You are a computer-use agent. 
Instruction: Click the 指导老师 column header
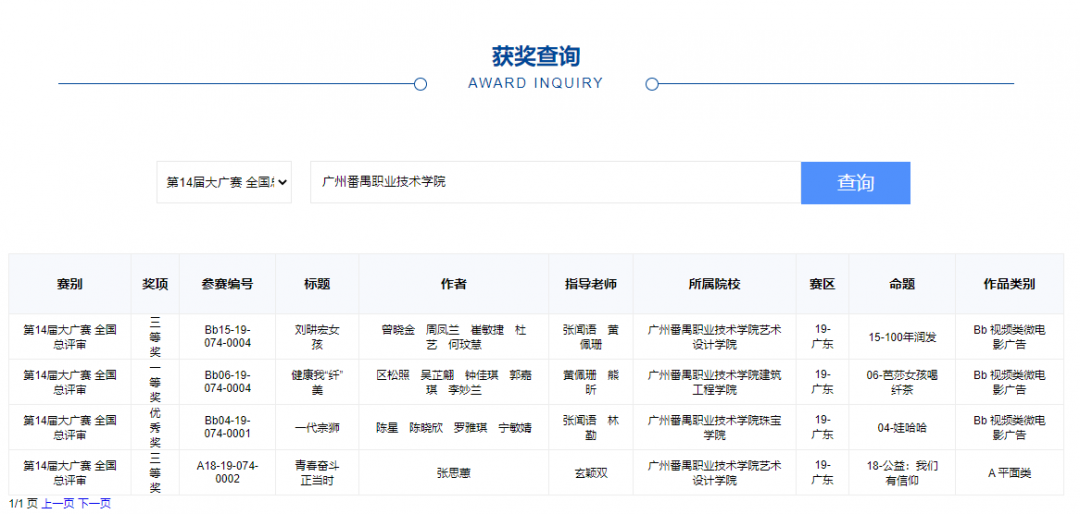point(590,284)
